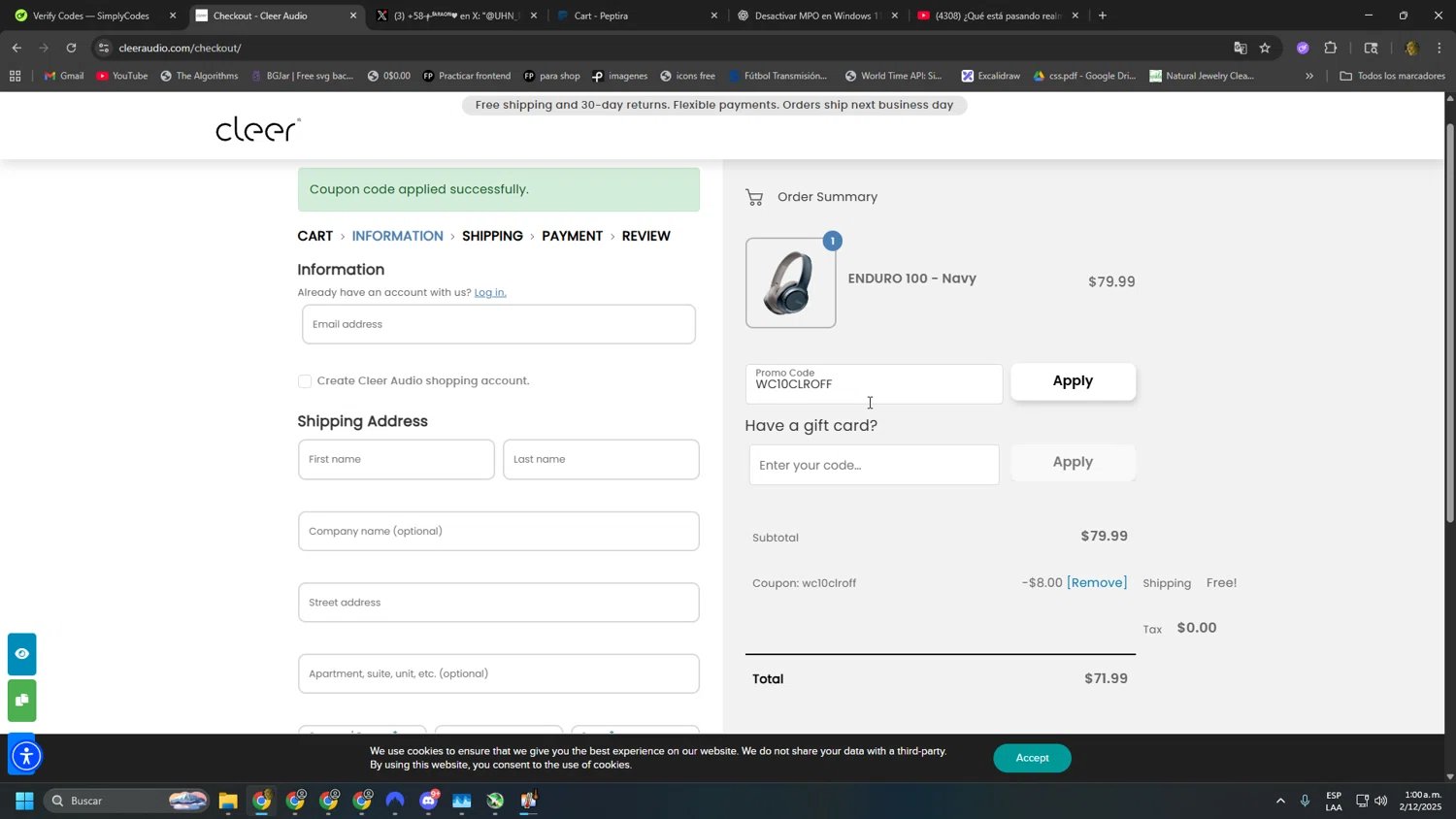
Task: Open the Excalidraw bookmark
Action: click(x=991, y=76)
